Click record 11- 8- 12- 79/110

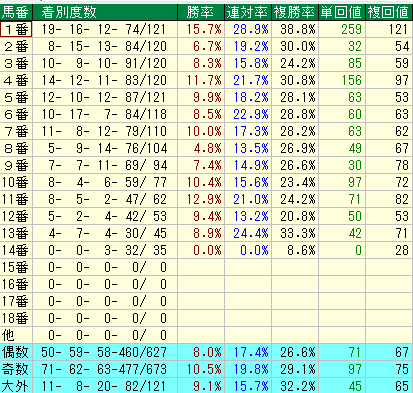pyautogui.click(x=104, y=131)
